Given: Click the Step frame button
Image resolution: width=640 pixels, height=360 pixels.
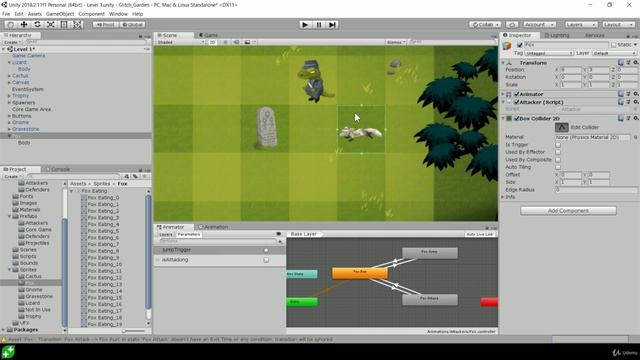Looking at the screenshot, I should 332,24.
